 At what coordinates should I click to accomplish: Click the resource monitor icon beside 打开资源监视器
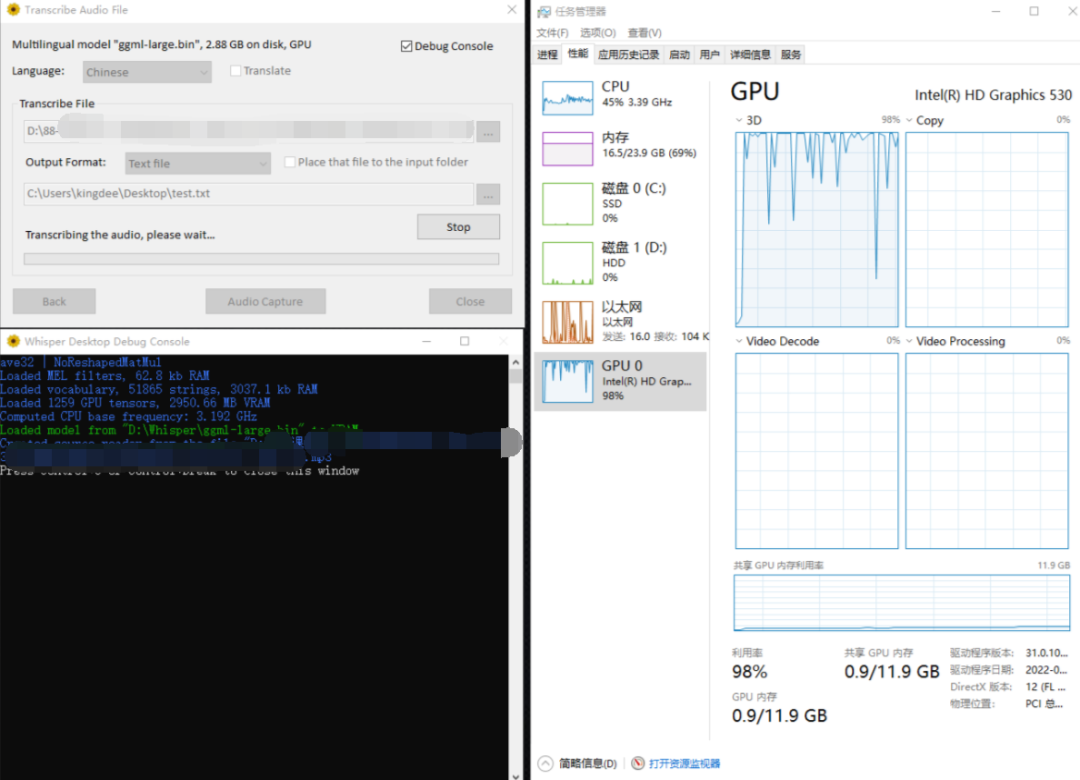[x=638, y=763]
